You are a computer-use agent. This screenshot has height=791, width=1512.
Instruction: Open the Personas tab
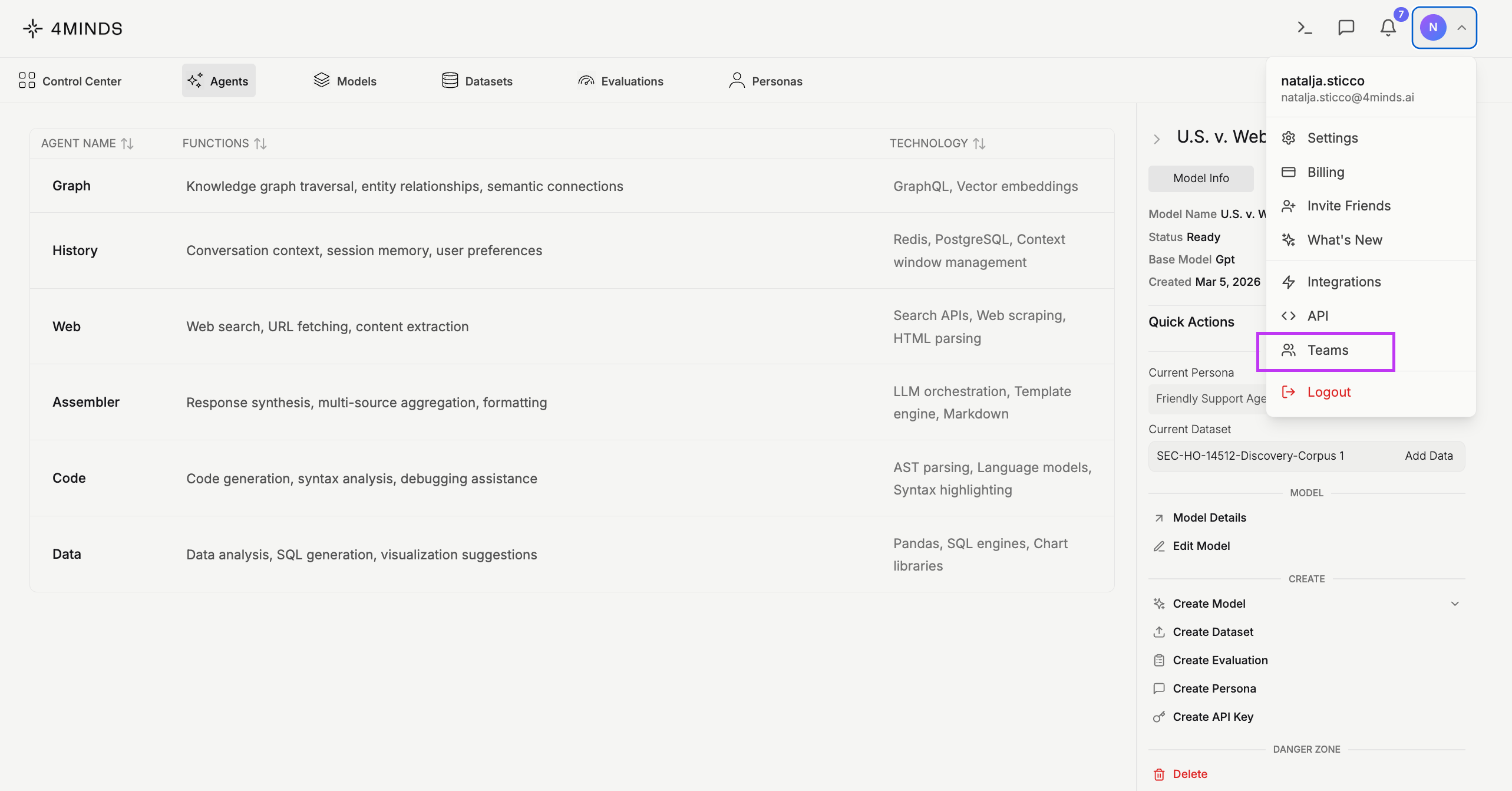[x=765, y=81]
